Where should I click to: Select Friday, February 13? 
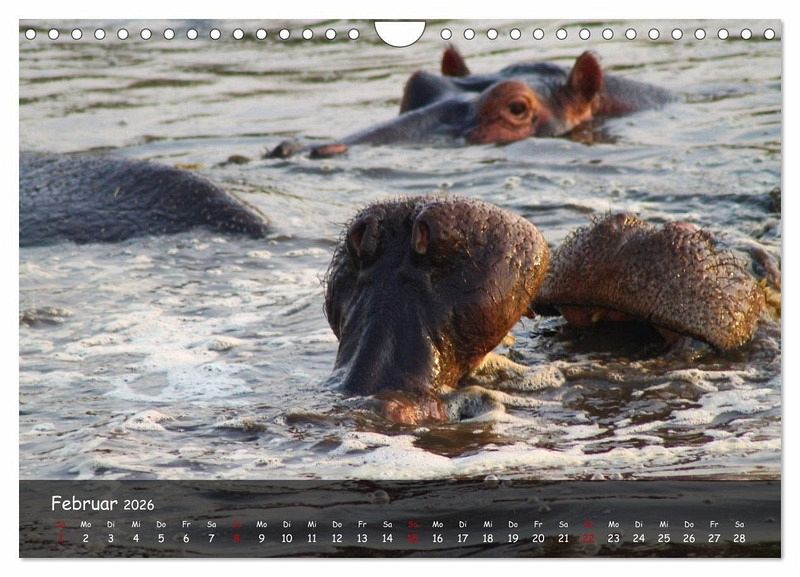(x=362, y=538)
